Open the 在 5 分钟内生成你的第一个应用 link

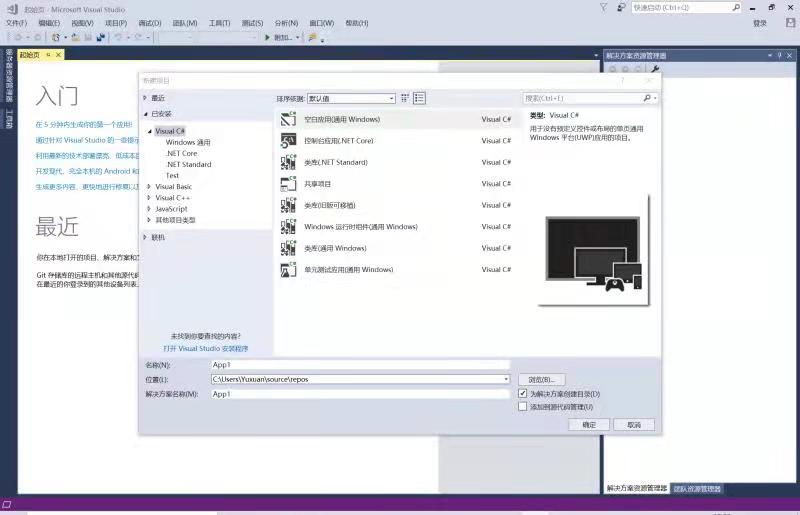(84, 124)
